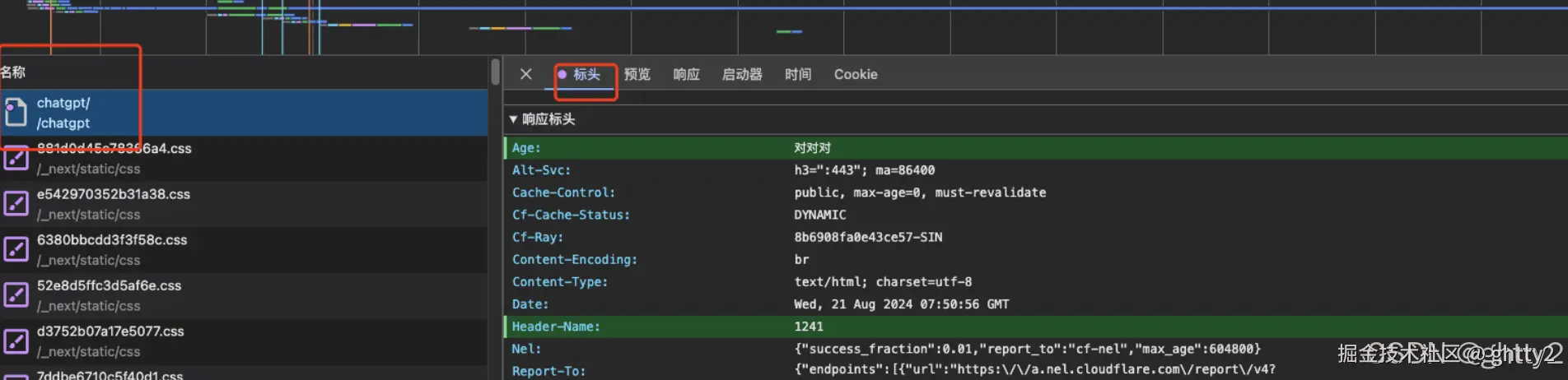The image size is (1568, 380).
Task: Click the Alt-Svc header name
Action: pyautogui.click(x=541, y=170)
